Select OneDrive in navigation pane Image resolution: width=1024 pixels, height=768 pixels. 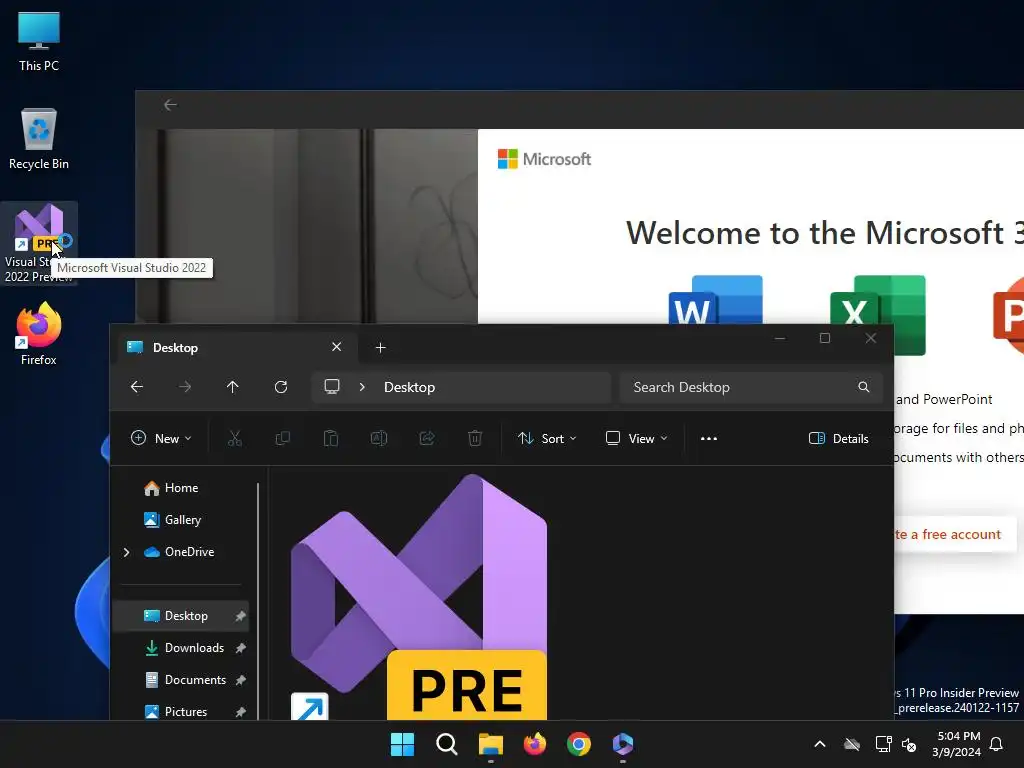[181, 552]
